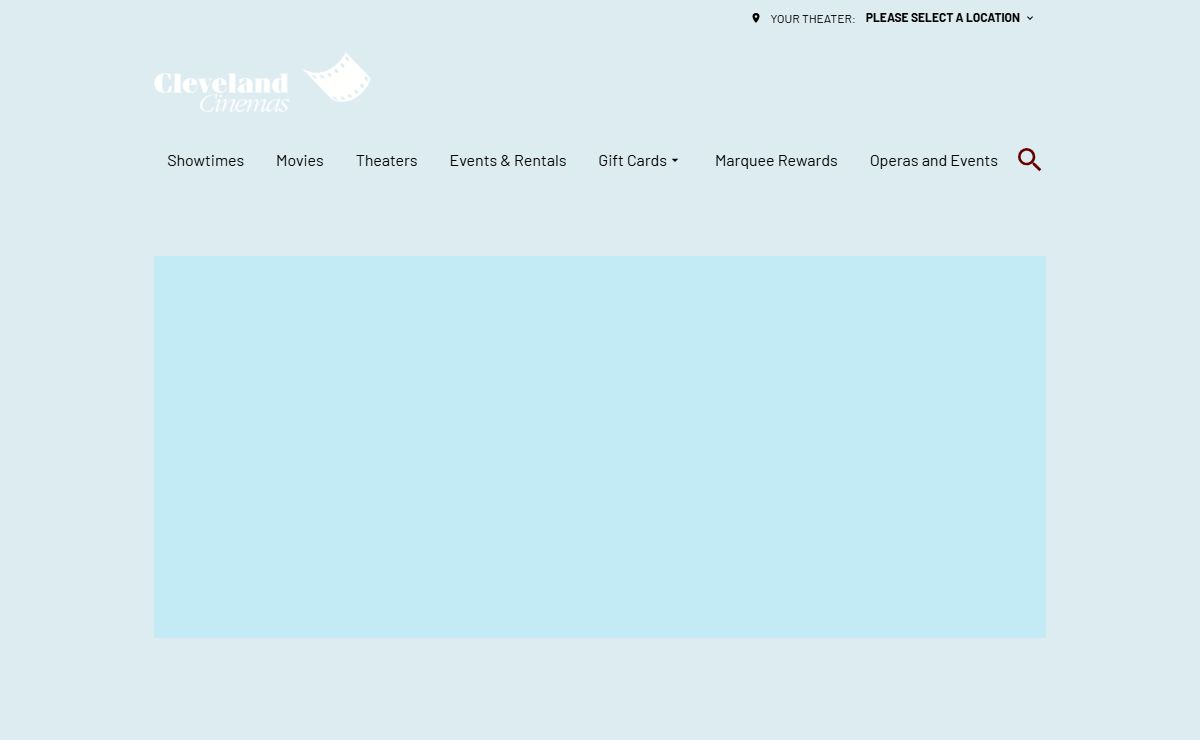Image resolution: width=1200 pixels, height=740 pixels.
Task: Click the Cleveland Cinemas logo
Action: click(x=262, y=82)
